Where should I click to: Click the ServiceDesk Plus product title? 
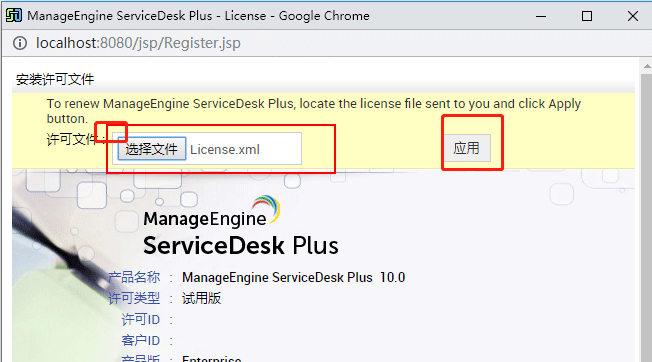[240, 246]
